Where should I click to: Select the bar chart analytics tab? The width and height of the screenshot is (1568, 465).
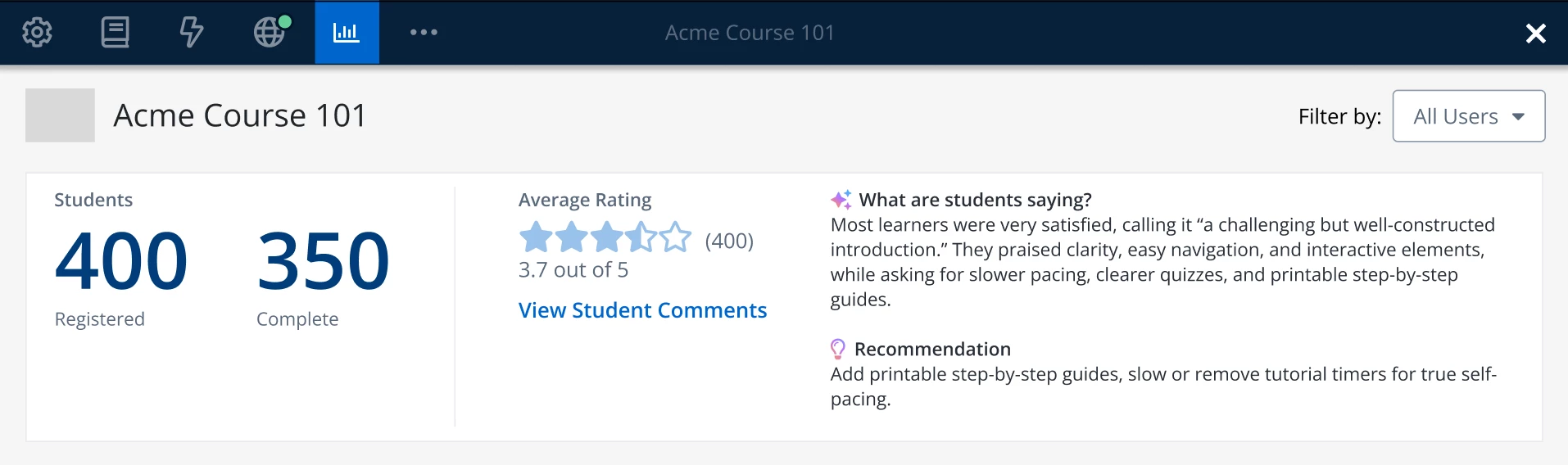coord(347,33)
